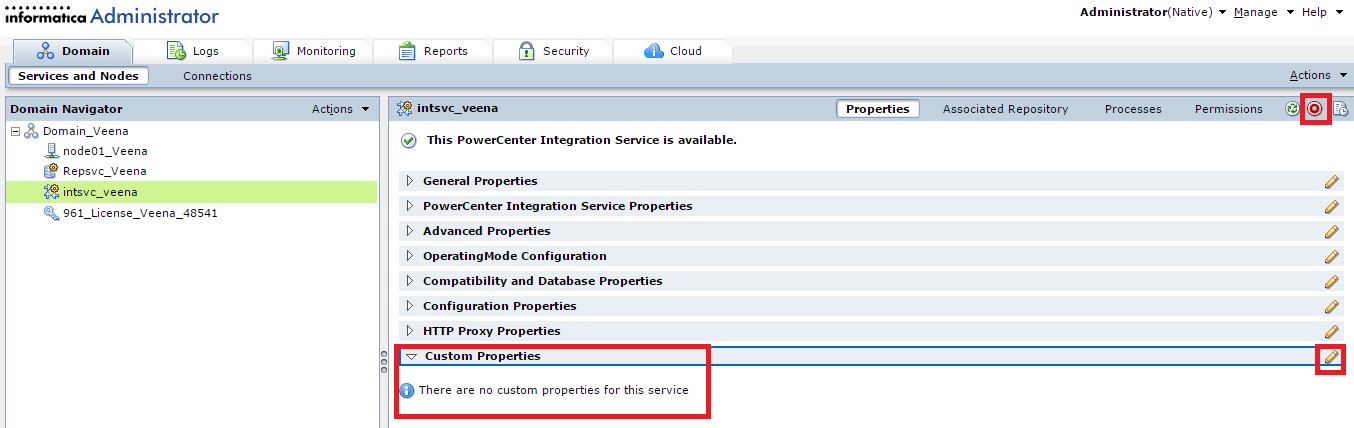
Task: Switch to the Logs tab
Action: click(193, 51)
